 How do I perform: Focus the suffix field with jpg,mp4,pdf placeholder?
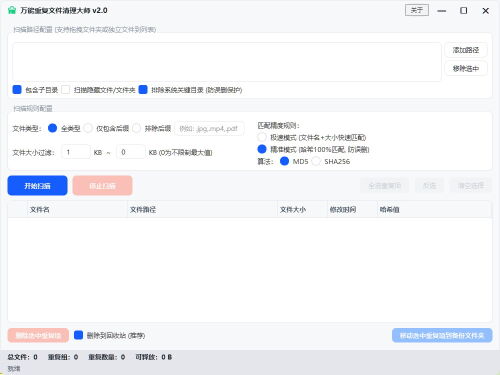(x=209, y=129)
